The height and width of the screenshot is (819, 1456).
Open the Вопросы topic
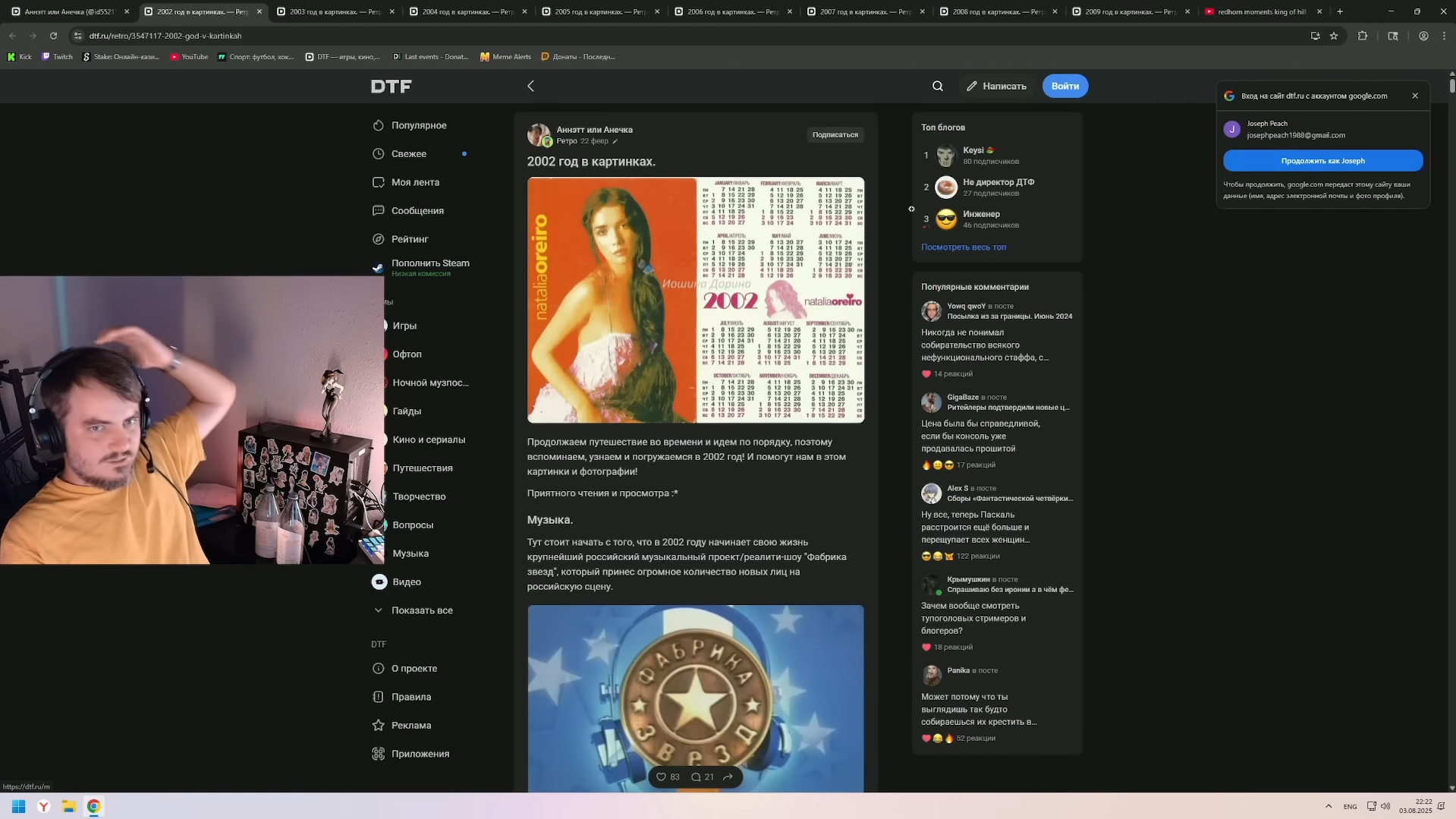coord(413,525)
